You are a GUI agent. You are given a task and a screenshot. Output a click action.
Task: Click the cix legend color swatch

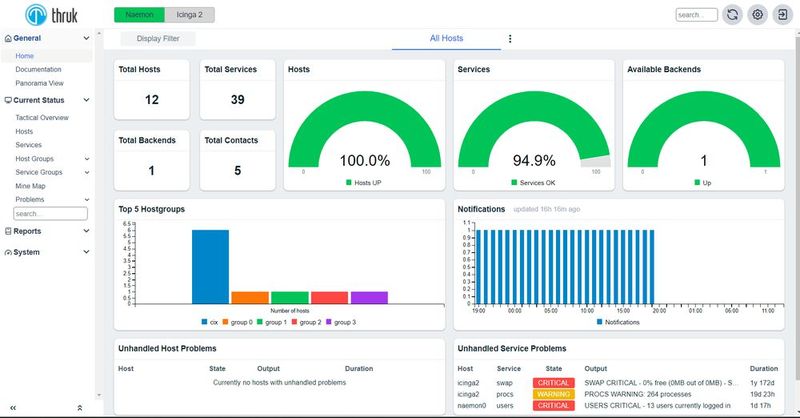pyautogui.click(x=204, y=322)
